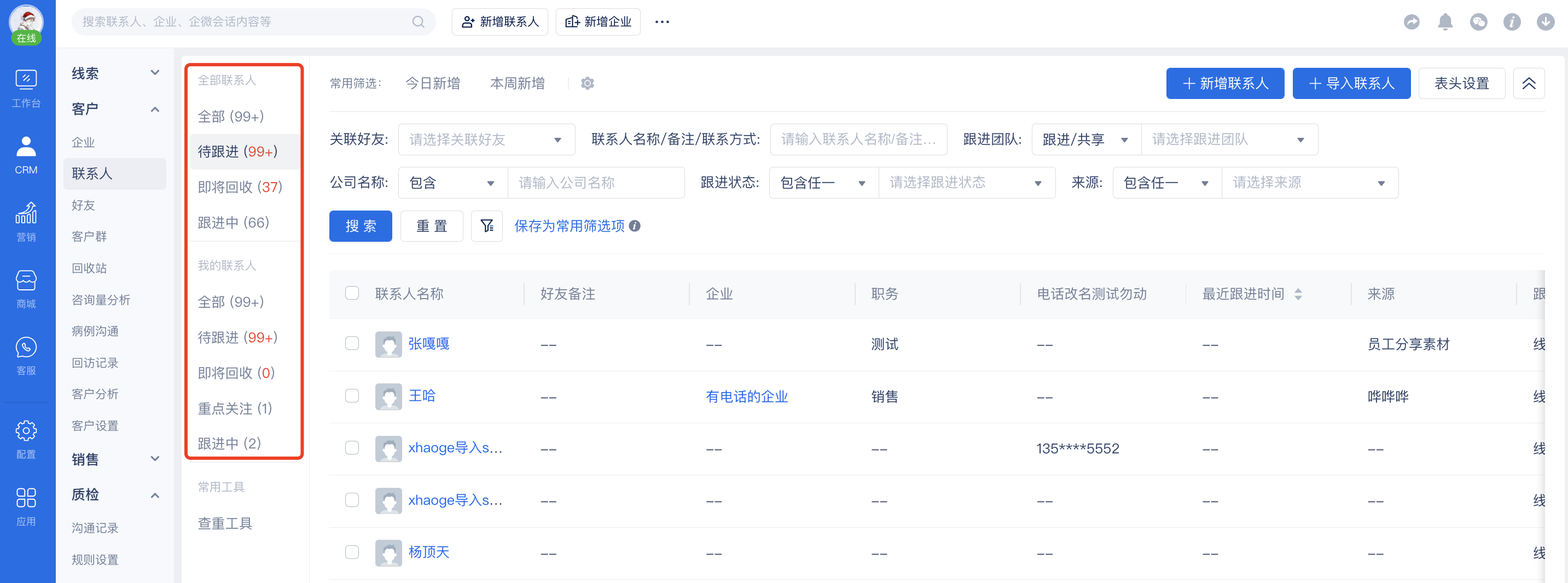Sort by 最近跟进时间 column arrows
The height and width of the screenshot is (583, 1568).
[1298, 295]
